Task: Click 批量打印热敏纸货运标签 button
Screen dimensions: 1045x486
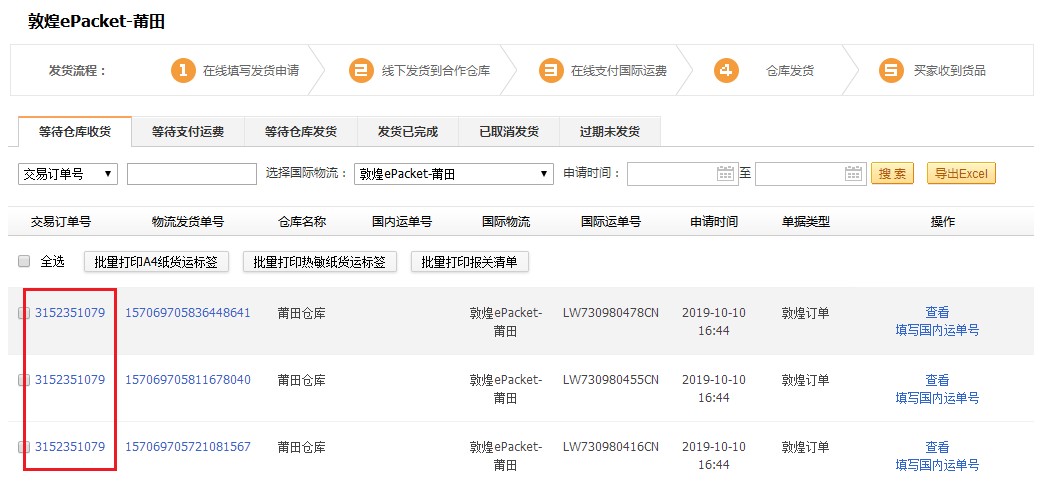Action: pos(320,262)
